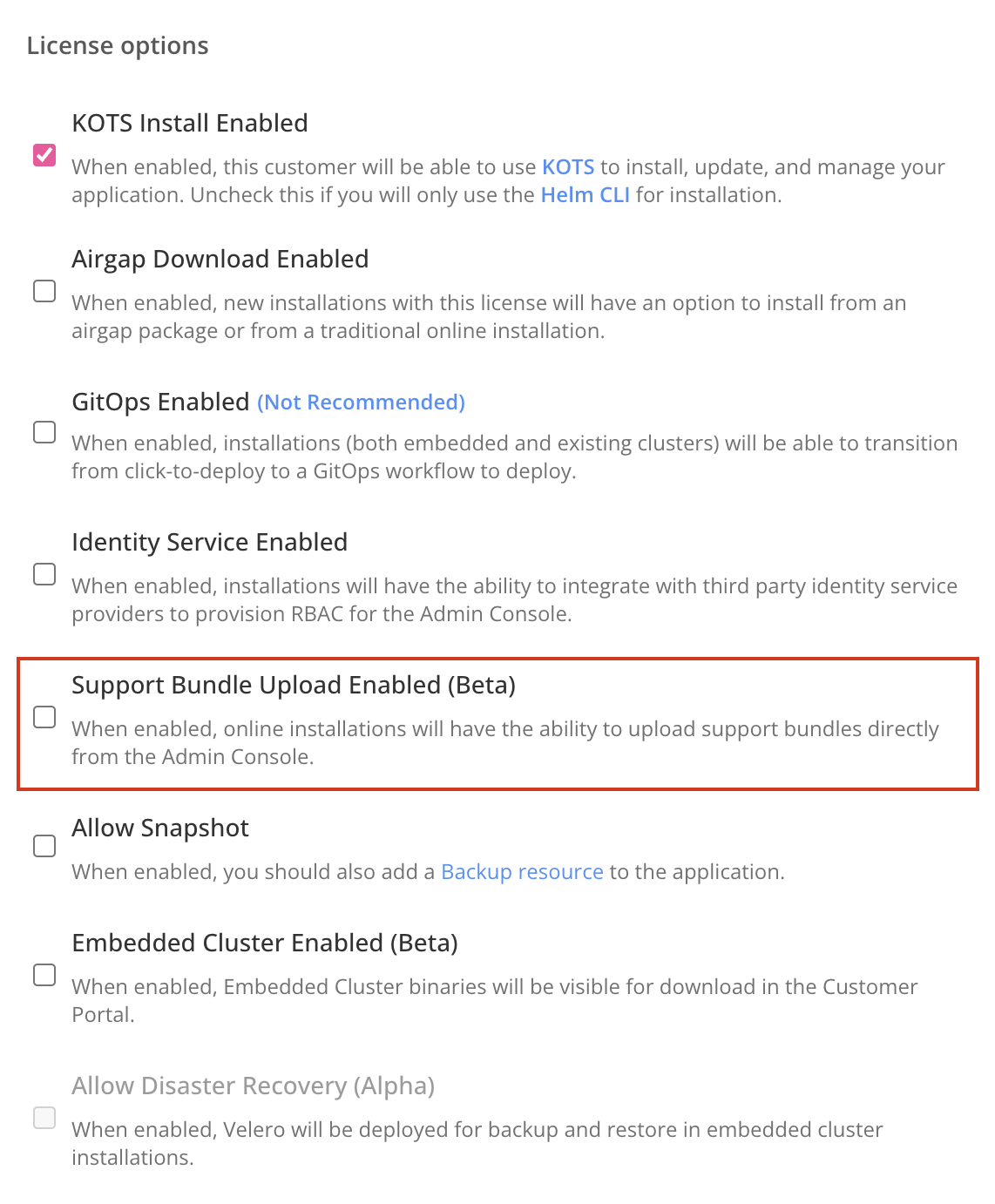Image resolution: width=995 pixels, height=1204 pixels.
Task: Open the Backup resource link
Action: (x=523, y=871)
